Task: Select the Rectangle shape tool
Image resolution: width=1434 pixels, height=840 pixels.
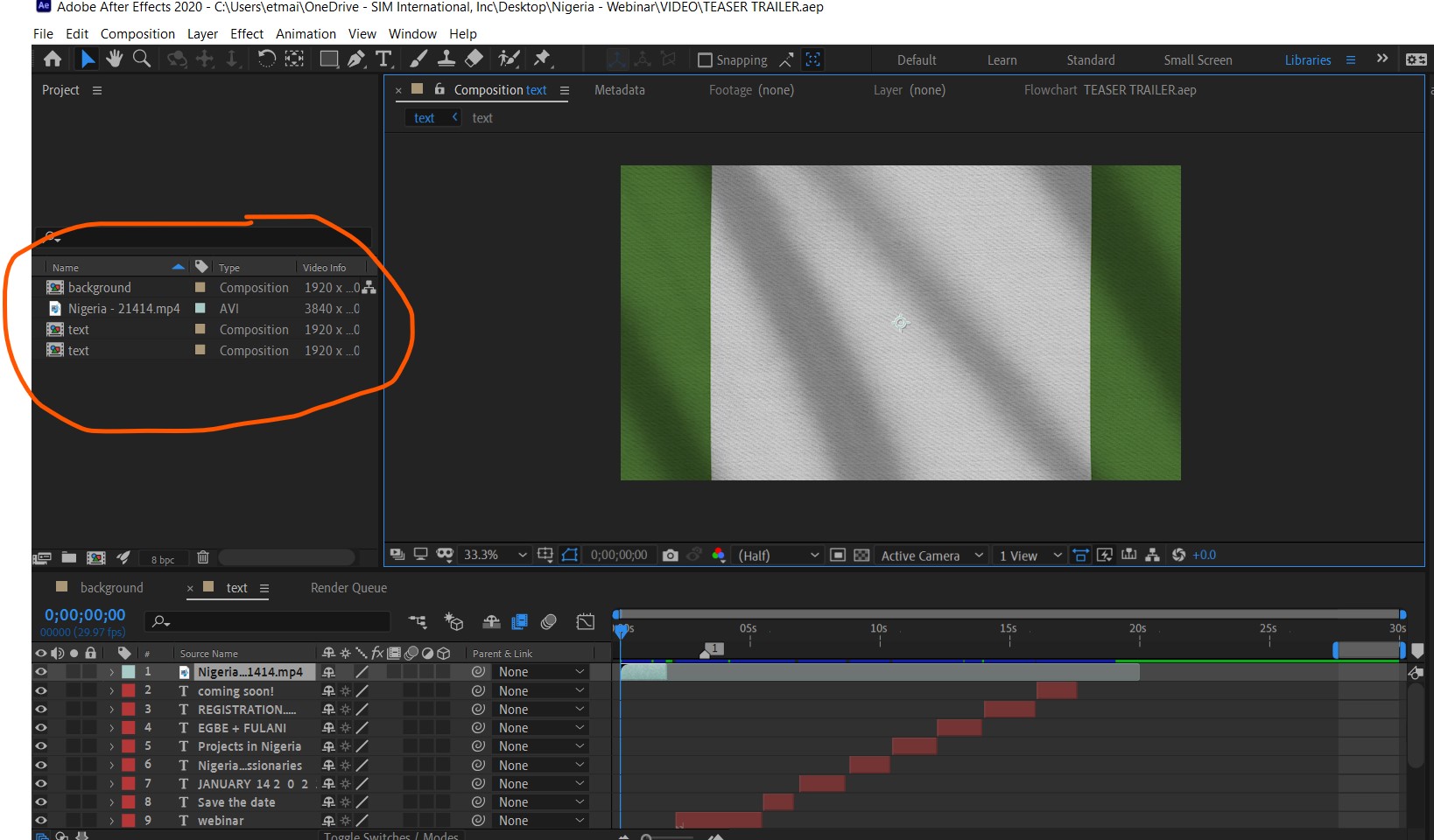Action: click(x=327, y=59)
